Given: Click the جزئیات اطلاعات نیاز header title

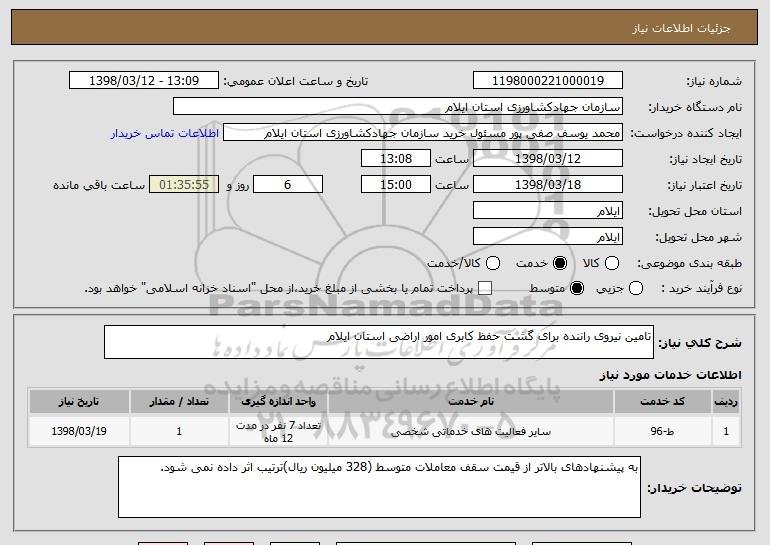Looking at the screenshot, I should [681, 28].
